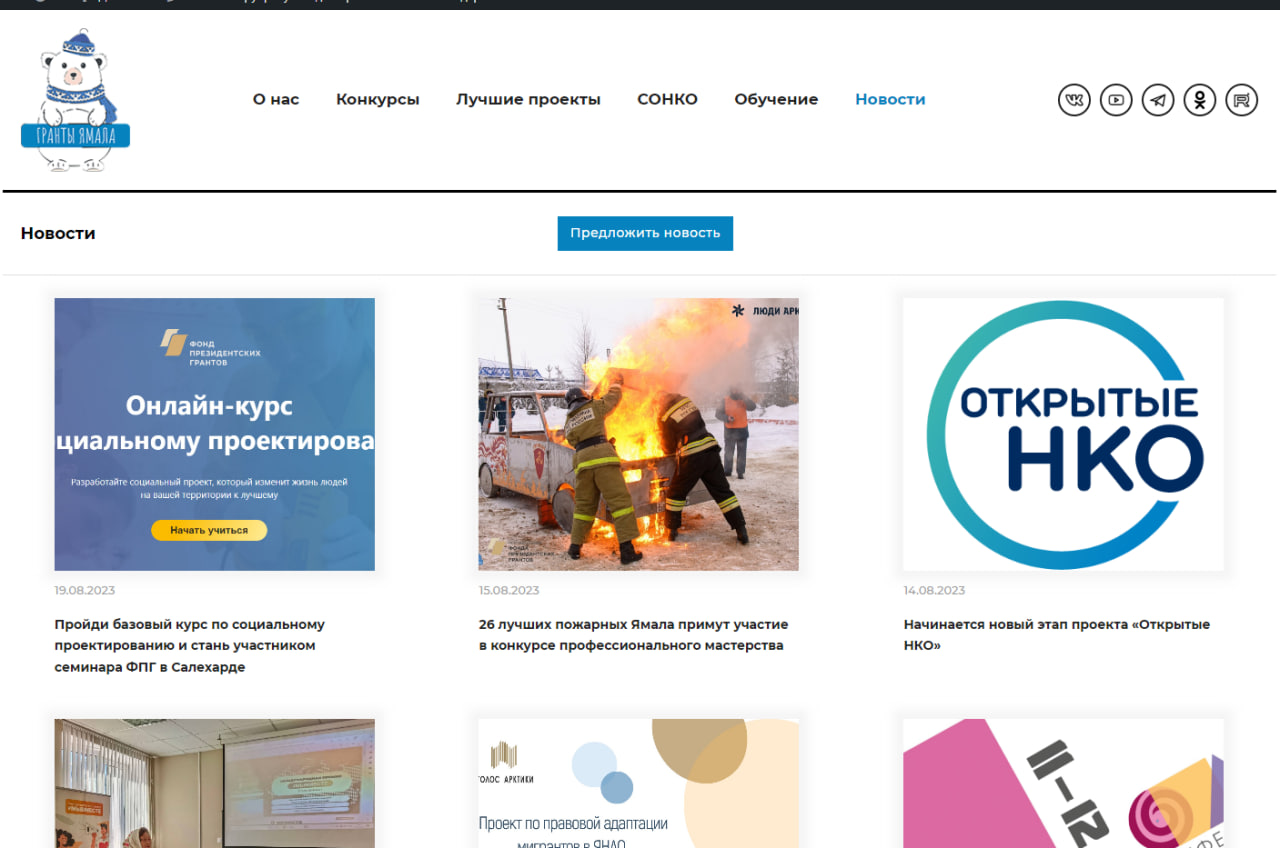
Task: Click the Гранты Ямала polar bear logo
Action: 76,101
